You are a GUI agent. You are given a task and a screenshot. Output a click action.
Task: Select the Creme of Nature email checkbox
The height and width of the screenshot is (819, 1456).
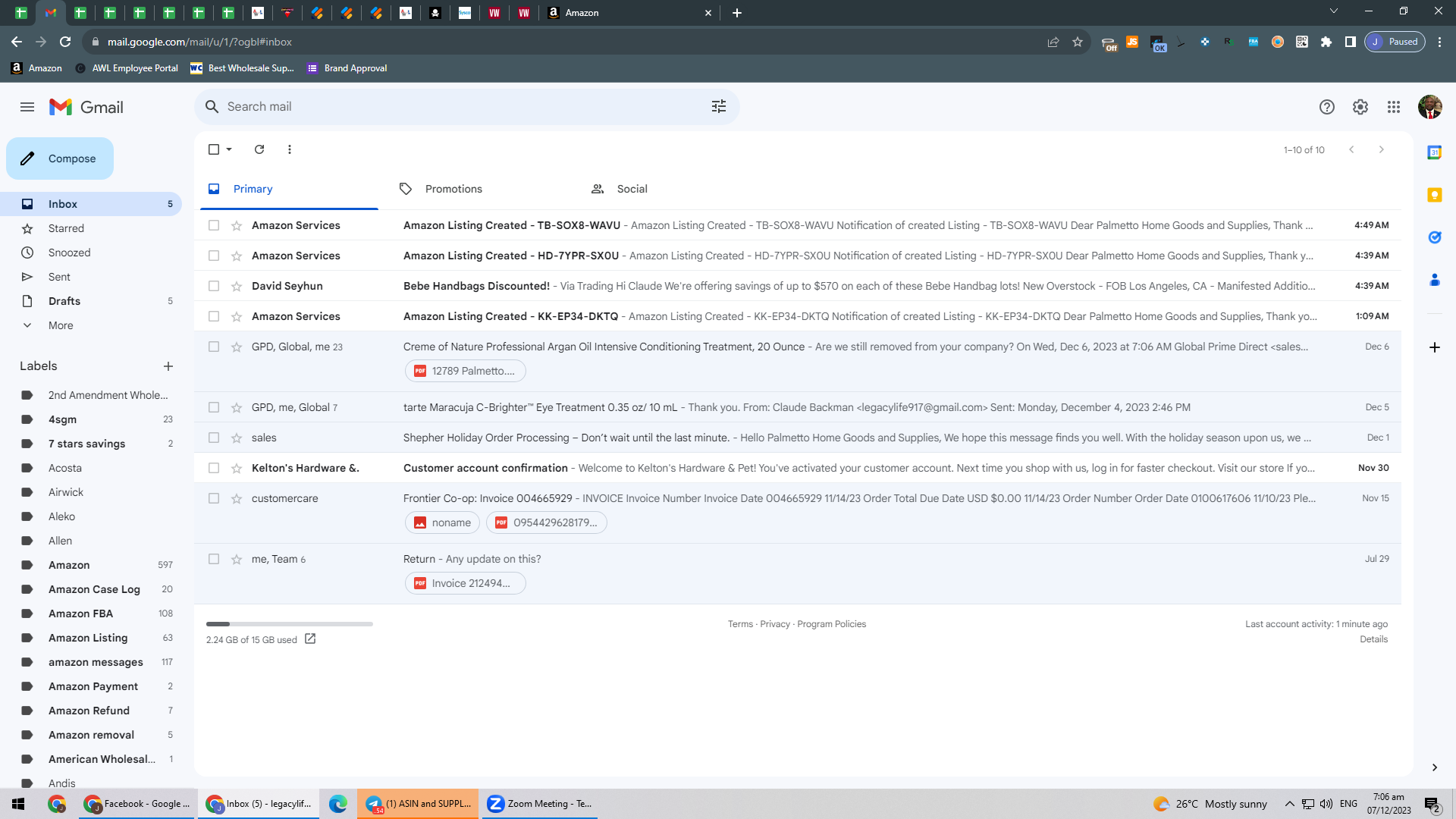214,347
